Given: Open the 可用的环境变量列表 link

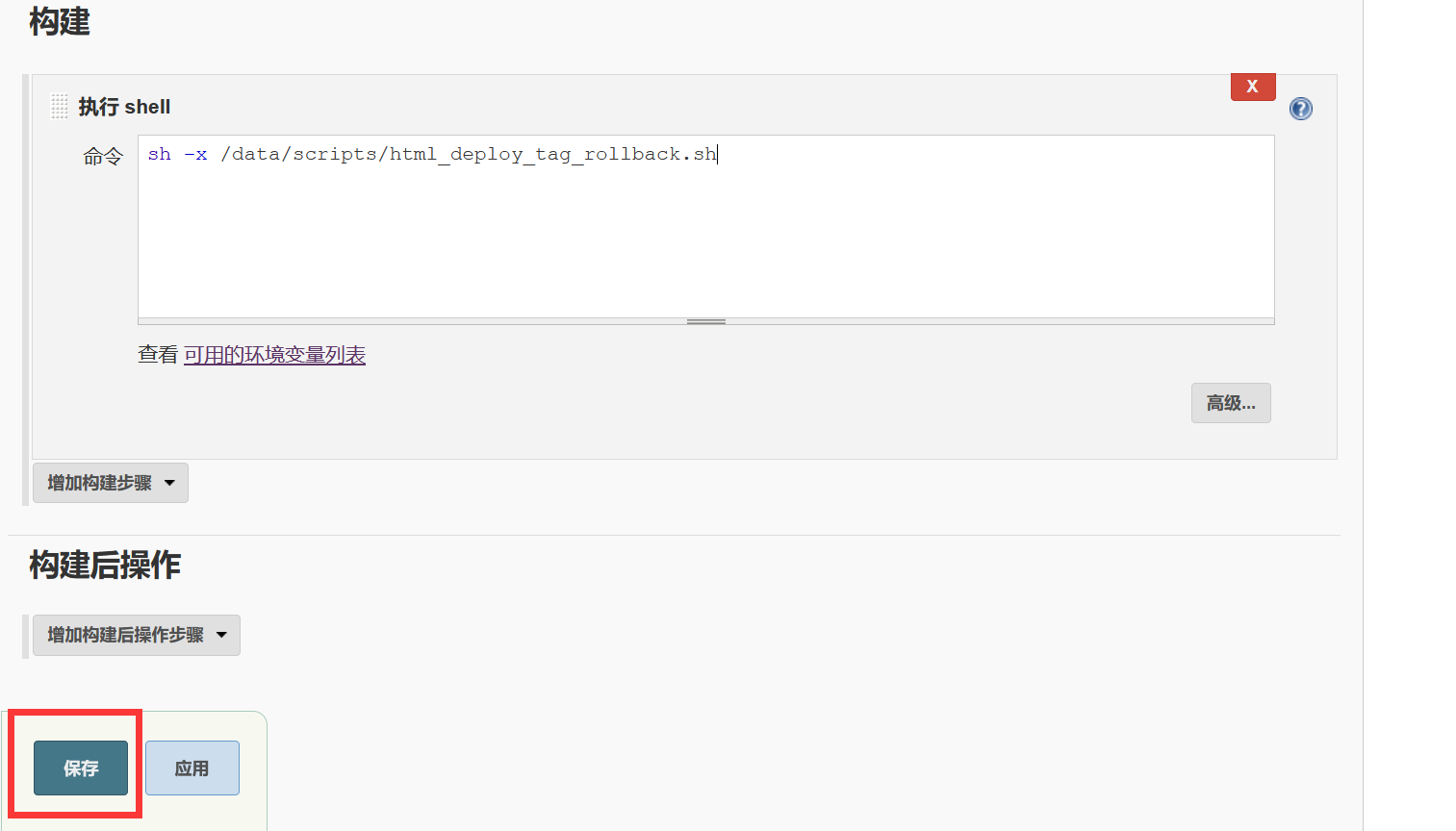Looking at the screenshot, I should (x=274, y=355).
